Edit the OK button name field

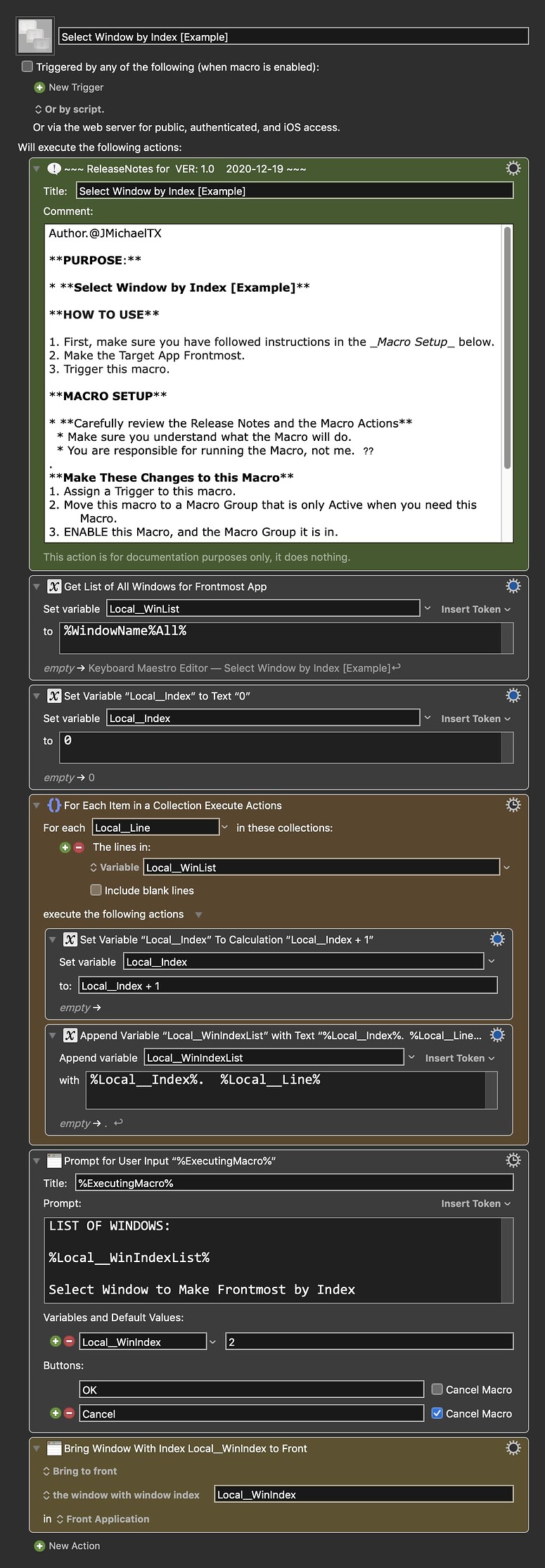252,1389
